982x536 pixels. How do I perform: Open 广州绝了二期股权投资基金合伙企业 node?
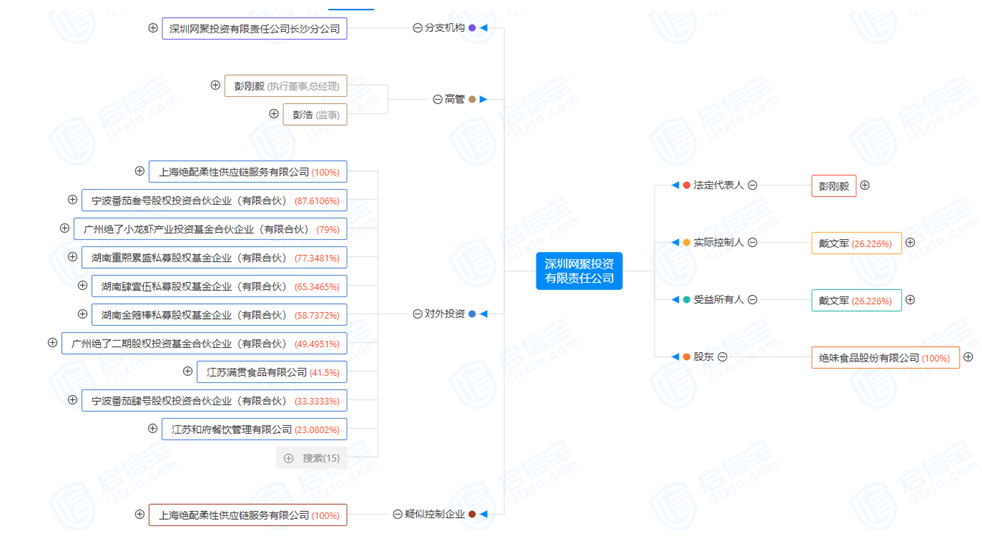[204, 343]
